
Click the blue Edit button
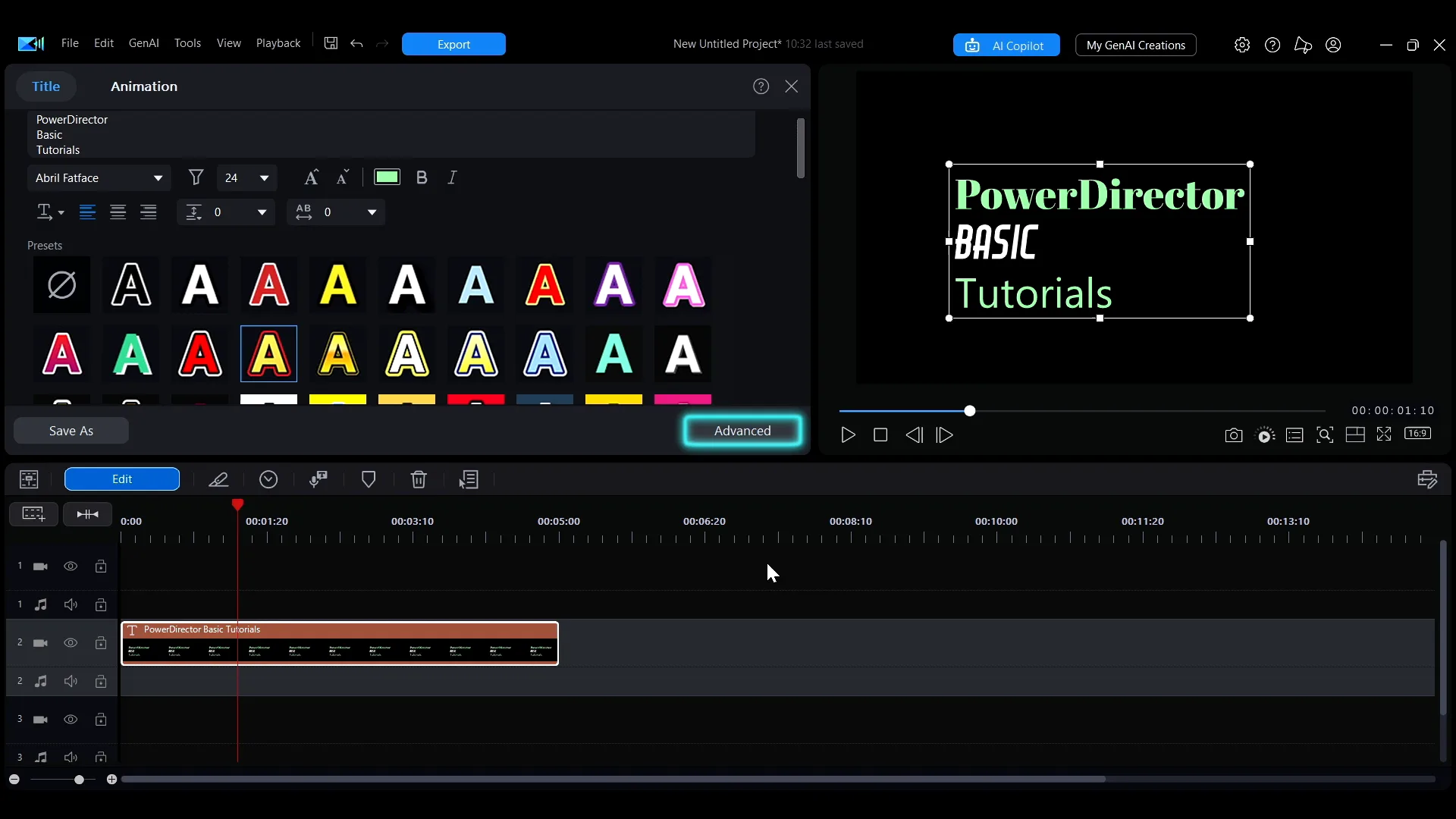point(122,479)
